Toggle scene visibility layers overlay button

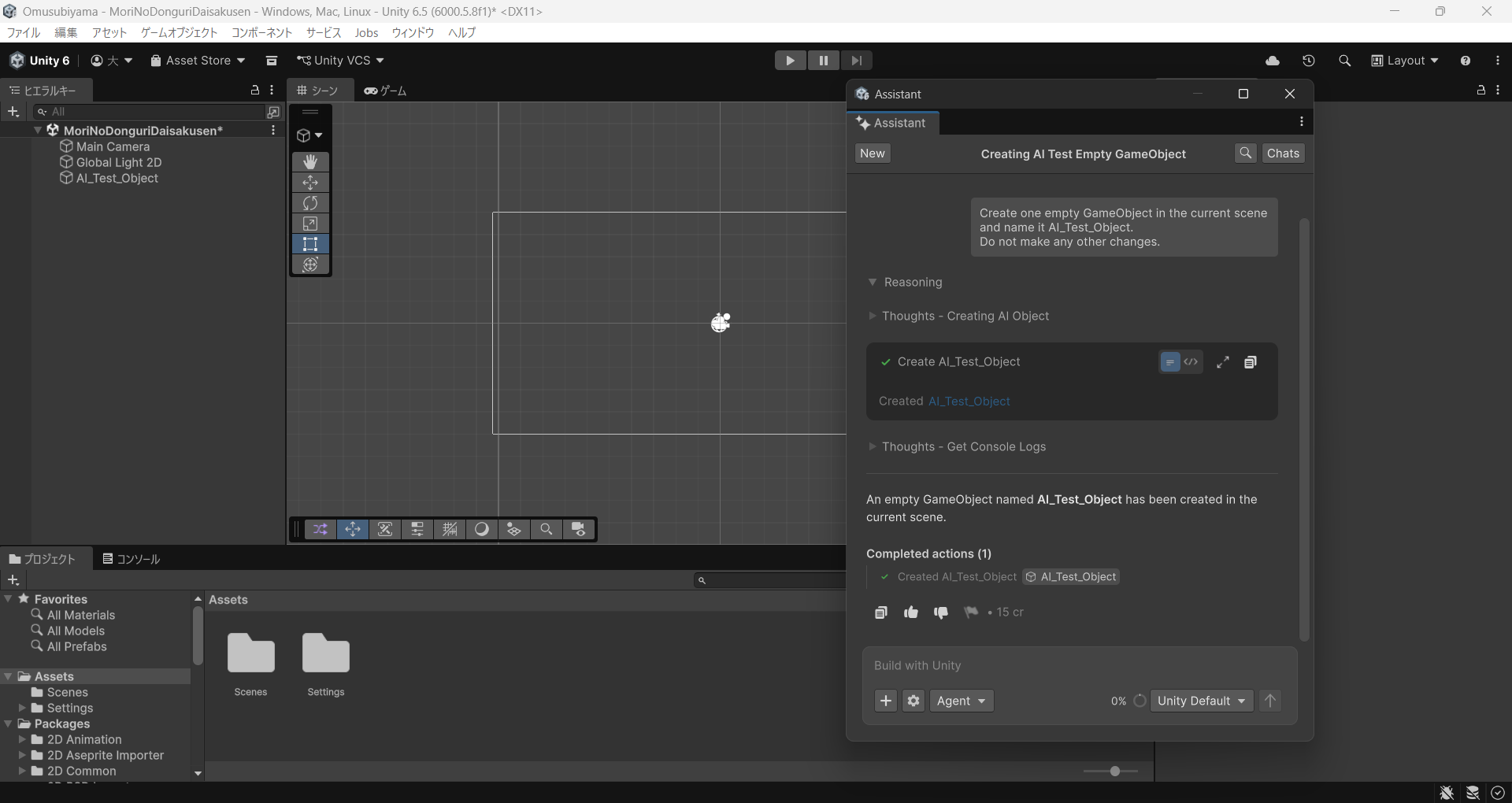tap(514, 530)
